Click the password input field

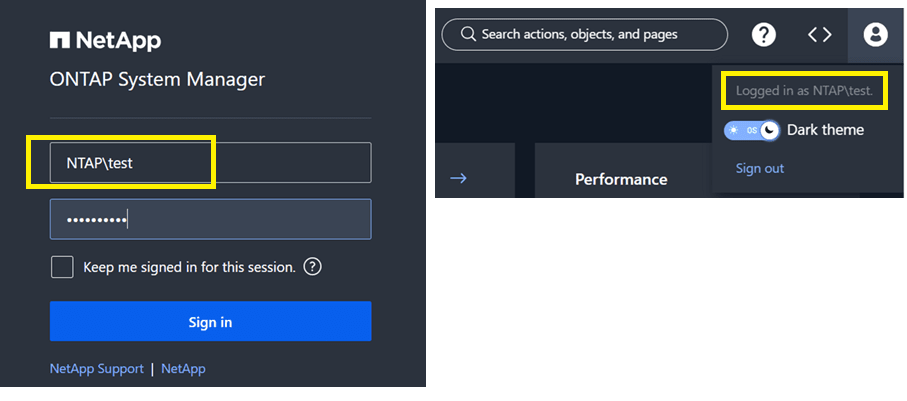pyautogui.click(x=211, y=219)
